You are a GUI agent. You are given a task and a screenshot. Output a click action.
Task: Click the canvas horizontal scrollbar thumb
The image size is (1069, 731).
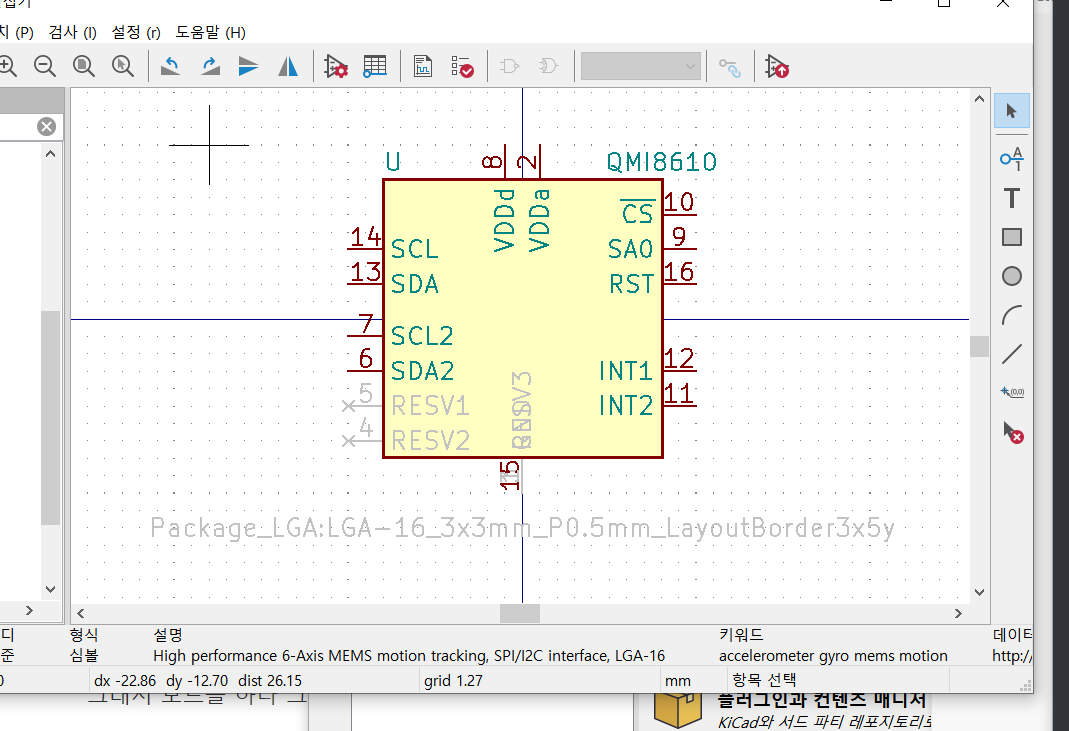[x=520, y=614]
